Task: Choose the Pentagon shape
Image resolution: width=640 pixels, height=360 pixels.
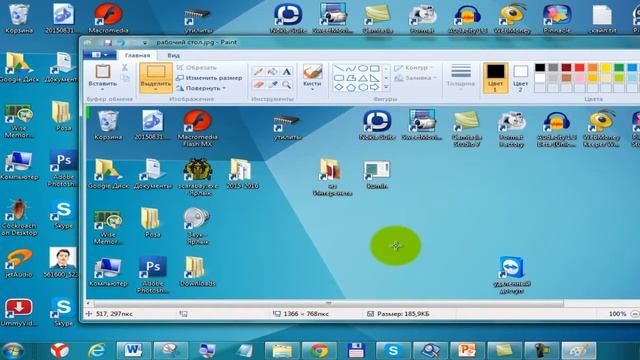Action: (351, 87)
